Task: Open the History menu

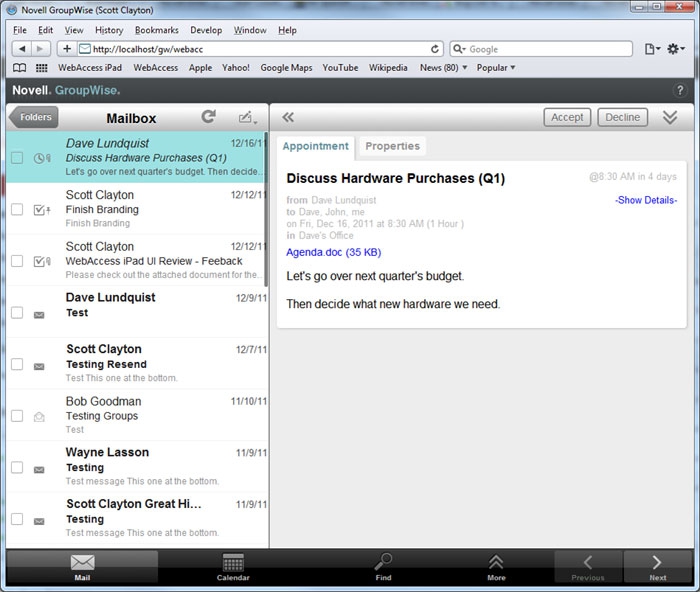Action: coord(109,30)
